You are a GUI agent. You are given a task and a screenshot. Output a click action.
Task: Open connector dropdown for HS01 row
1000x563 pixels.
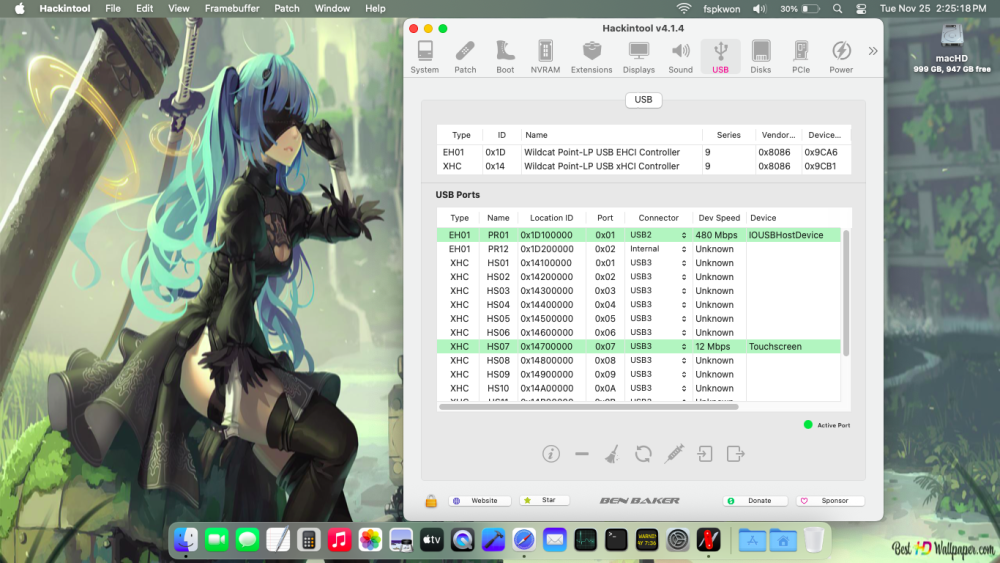(658, 263)
